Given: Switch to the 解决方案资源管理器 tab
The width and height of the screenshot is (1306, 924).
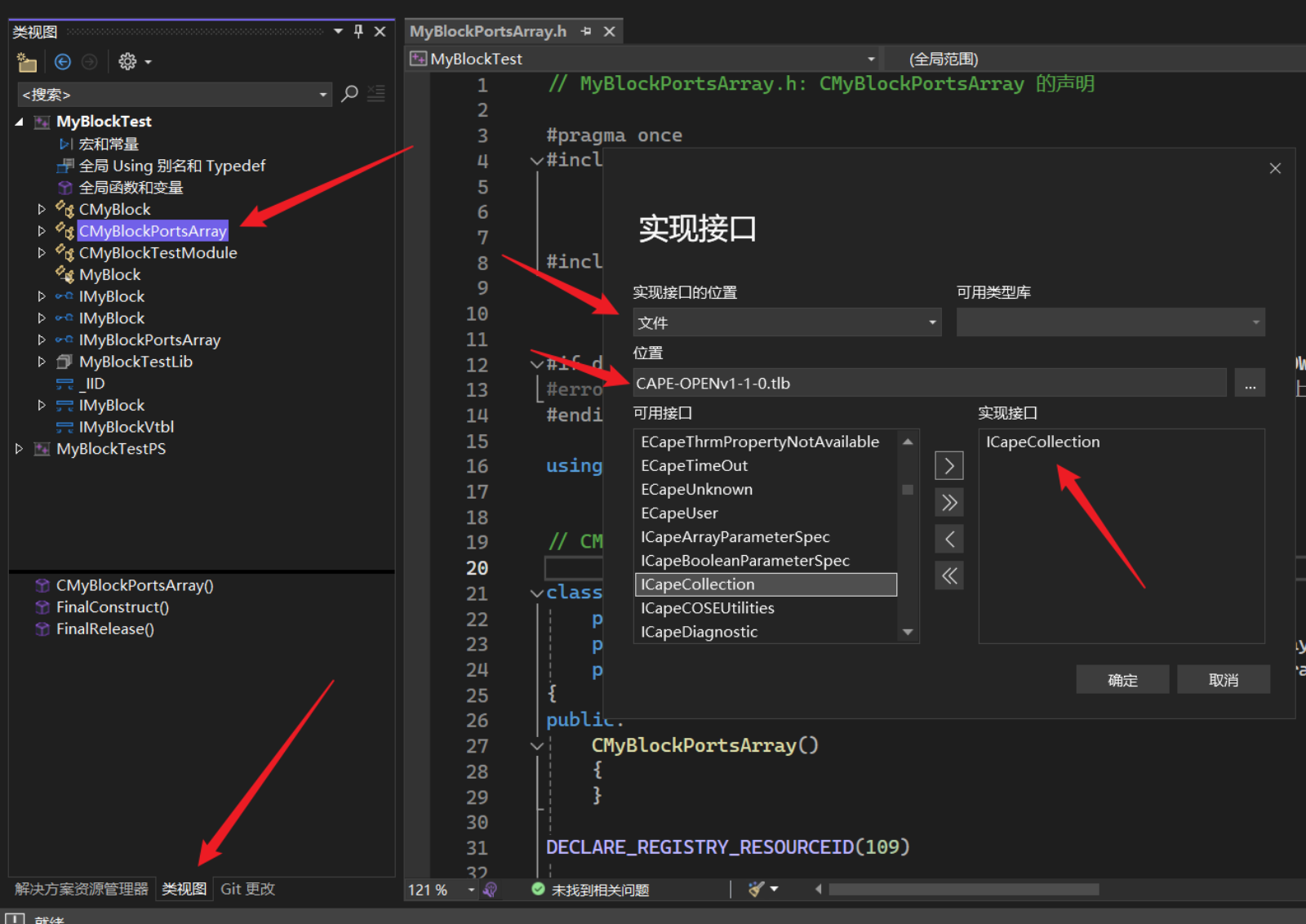Looking at the screenshot, I should tap(82, 889).
